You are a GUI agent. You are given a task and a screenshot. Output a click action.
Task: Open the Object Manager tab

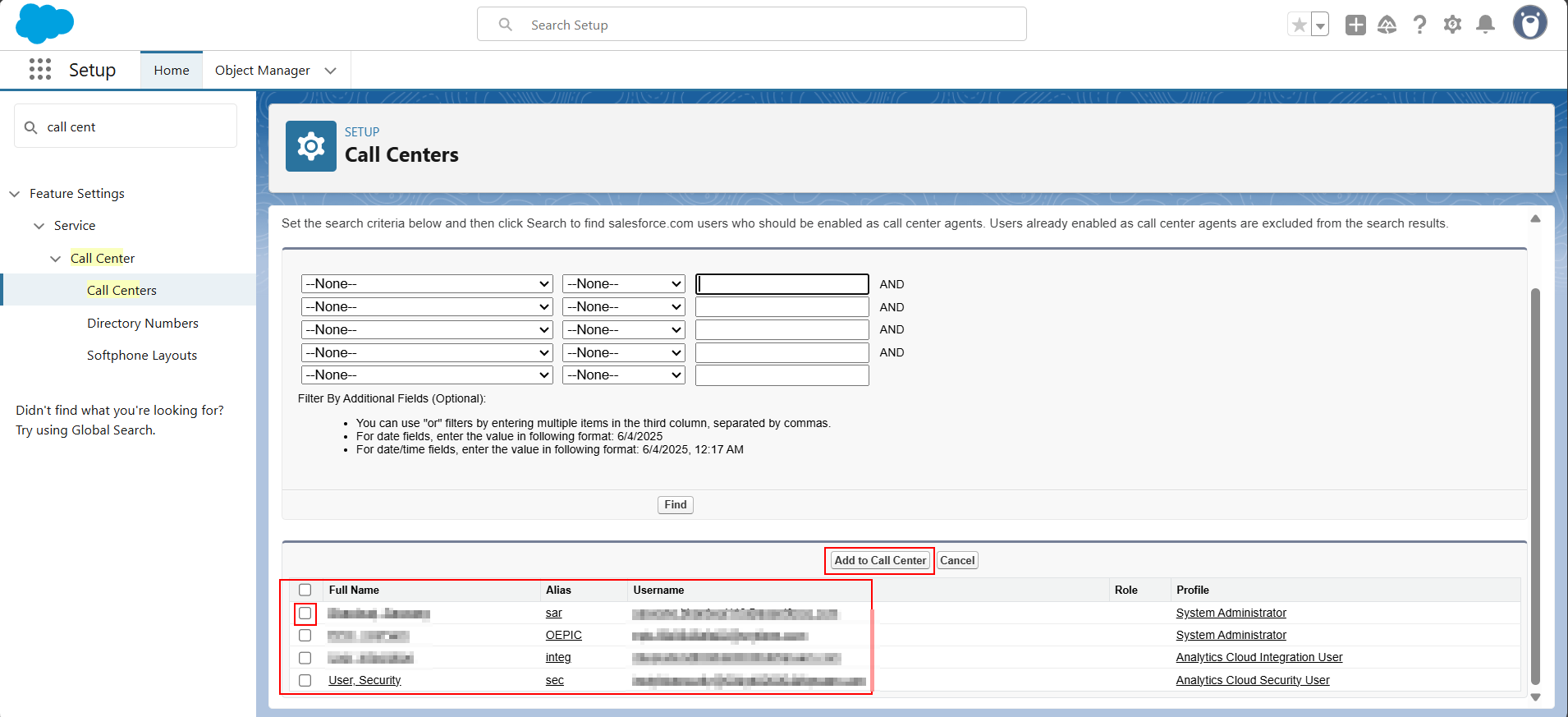262,71
